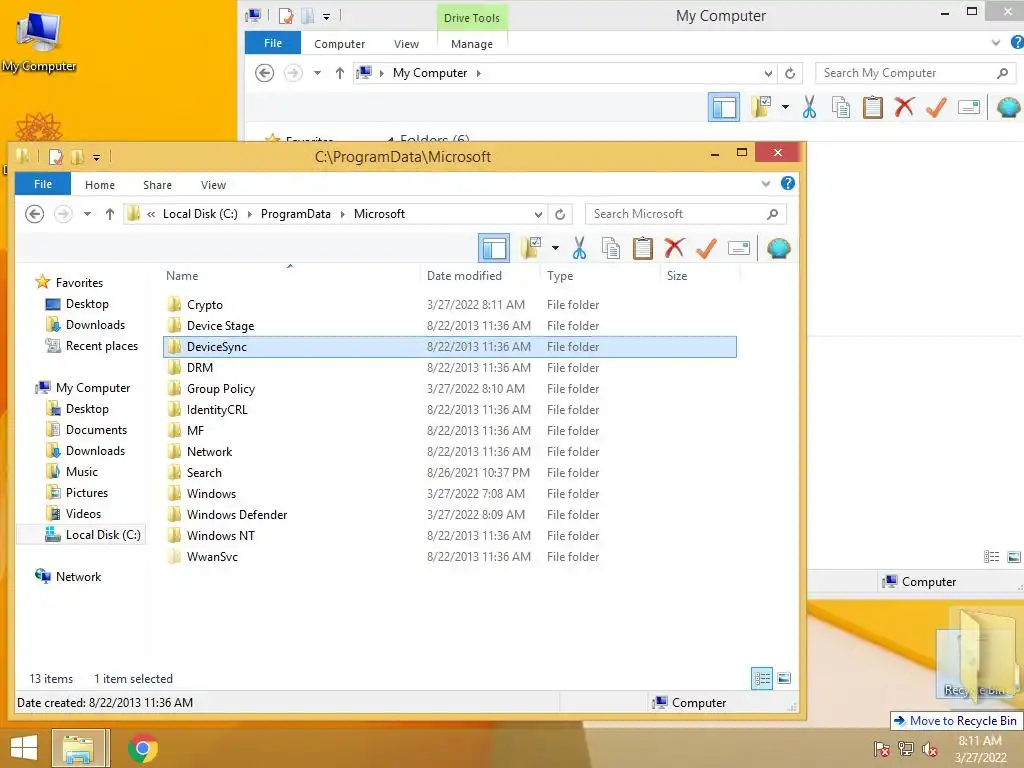Select Favorites in navigation pane

tap(79, 283)
